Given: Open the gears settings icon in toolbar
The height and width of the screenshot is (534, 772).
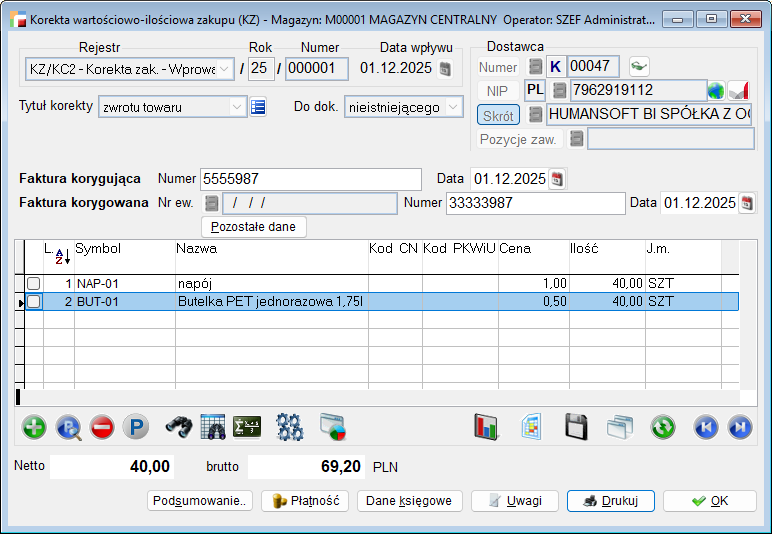Looking at the screenshot, I should coord(290,428).
